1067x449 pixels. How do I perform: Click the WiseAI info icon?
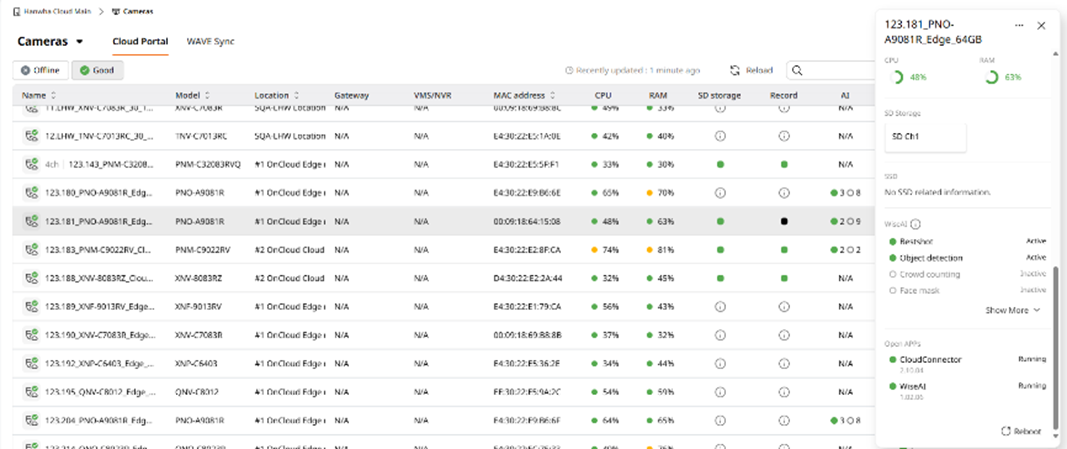click(915, 225)
